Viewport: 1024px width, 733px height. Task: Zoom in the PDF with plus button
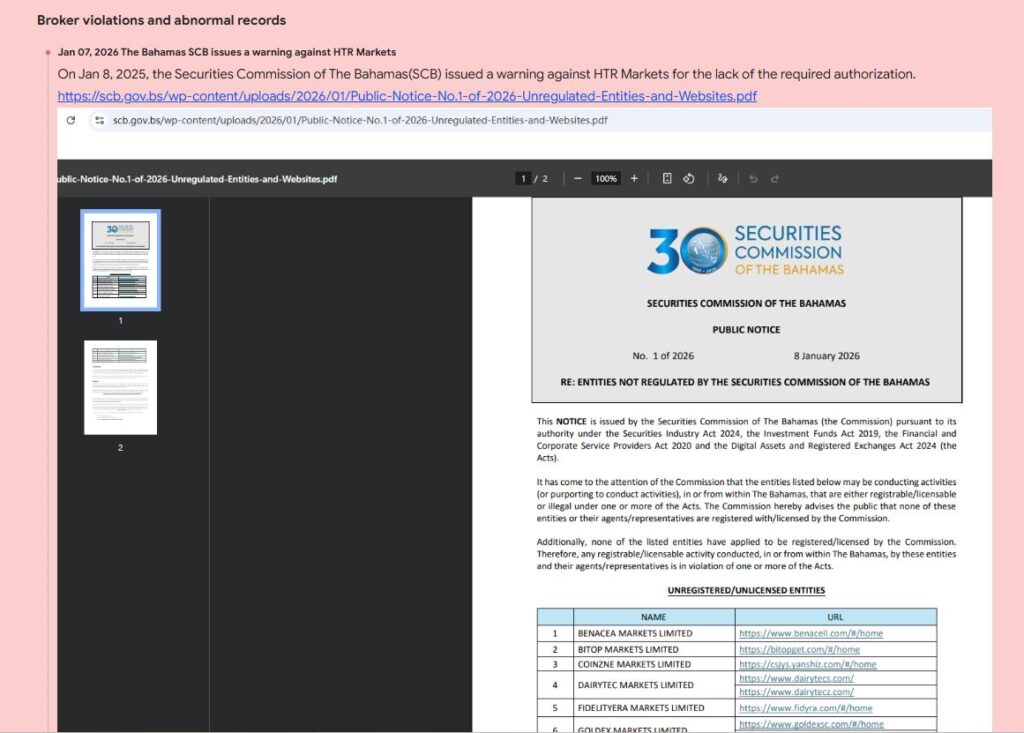tap(634, 178)
